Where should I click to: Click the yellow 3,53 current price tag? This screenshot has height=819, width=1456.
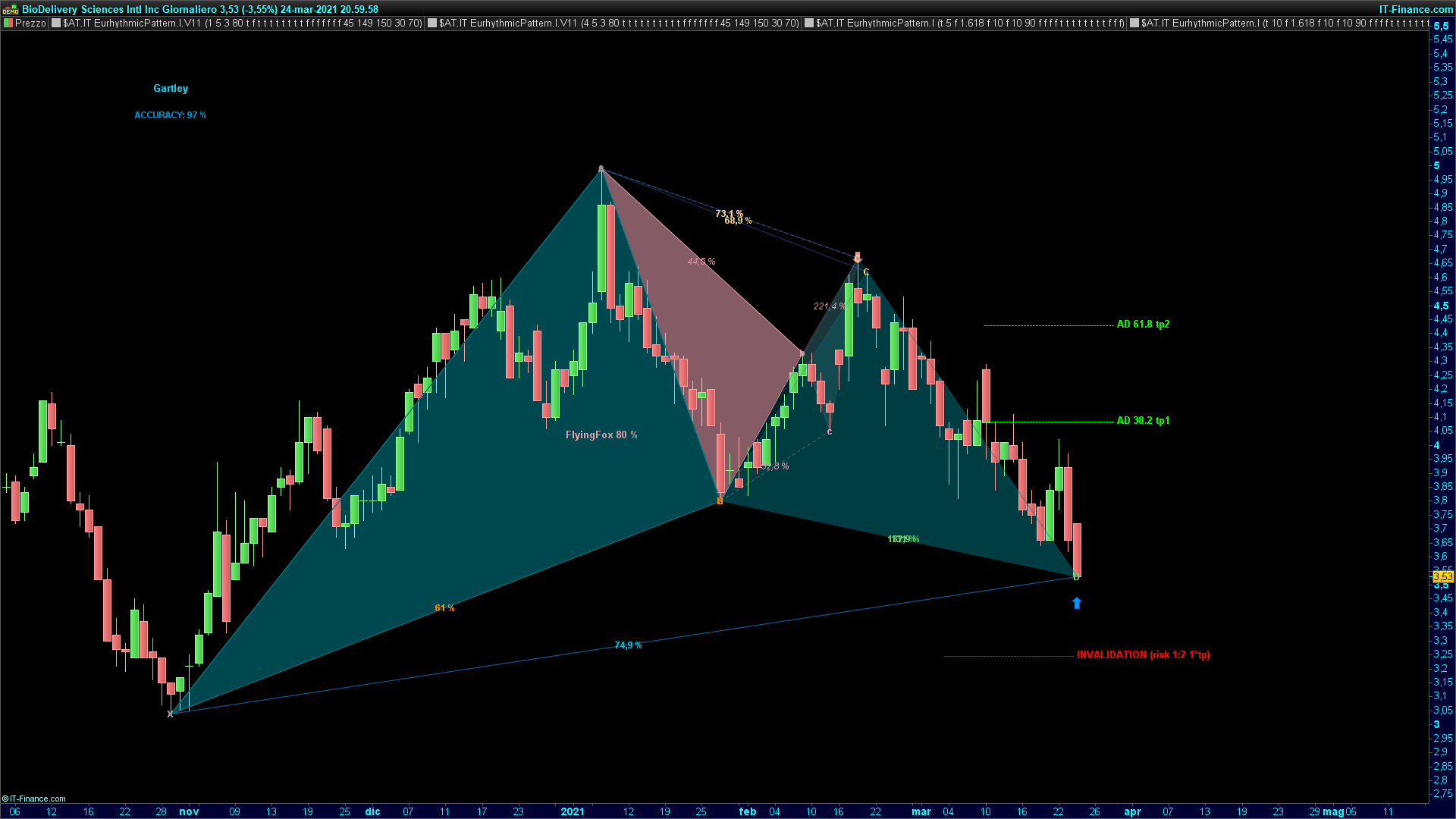tap(1442, 576)
